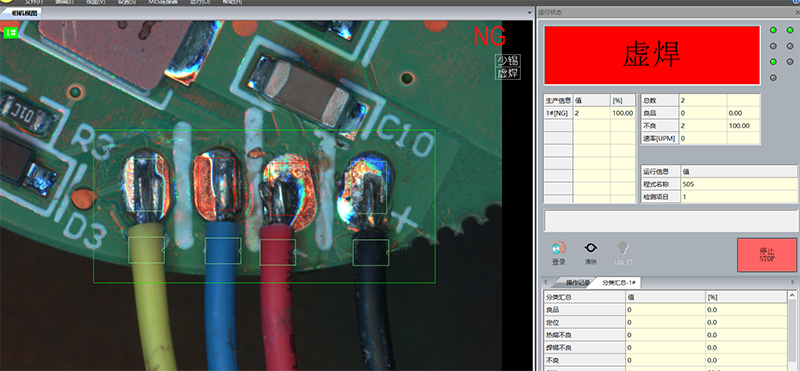Click the 登录 login icon
The height and width of the screenshot is (371, 800).
(x=559, y=249)
